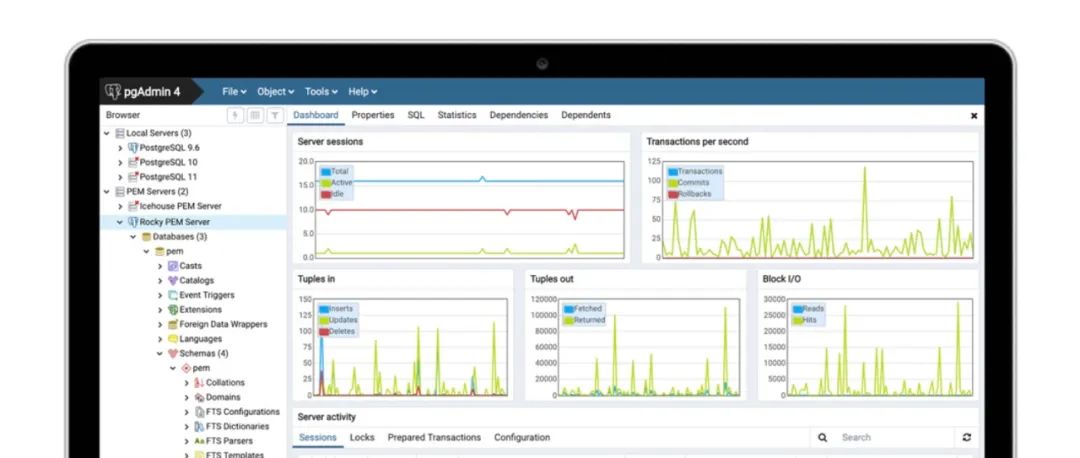Click the Filtered Rows funnel icon

coord(274,115)
